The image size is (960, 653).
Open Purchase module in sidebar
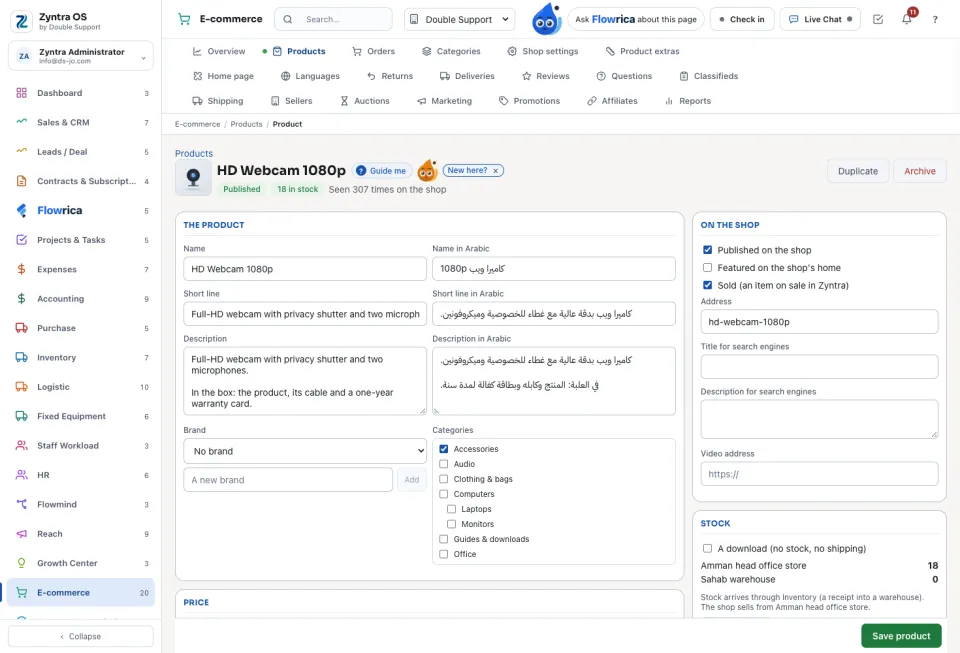tap(81, 328)
